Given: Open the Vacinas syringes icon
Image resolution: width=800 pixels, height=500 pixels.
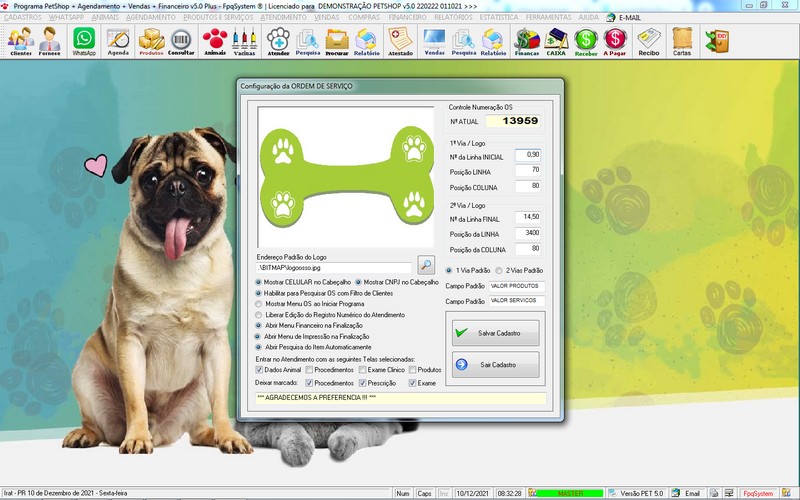Looking at the screenshot, I should [244, 41].
